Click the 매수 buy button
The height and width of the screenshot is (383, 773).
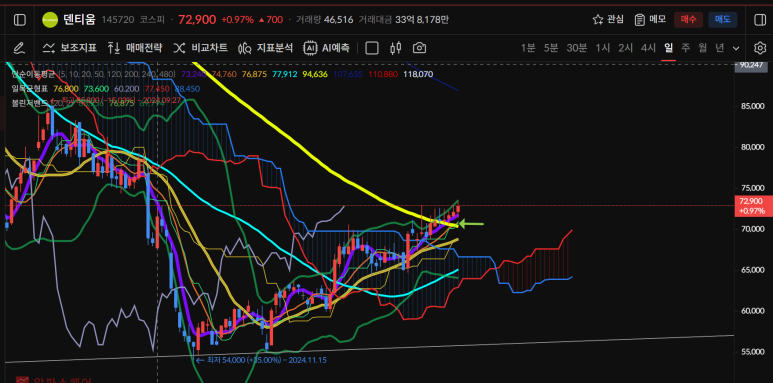pyautogui.click(x=688, y=20)
